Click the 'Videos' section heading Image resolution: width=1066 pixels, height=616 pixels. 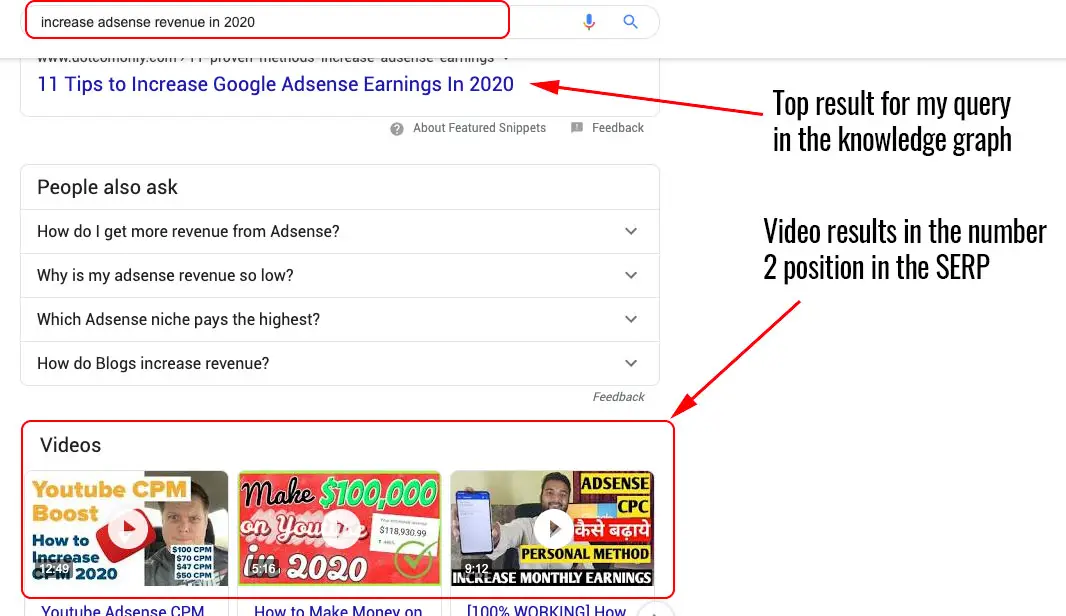click(x=71, y=445)
